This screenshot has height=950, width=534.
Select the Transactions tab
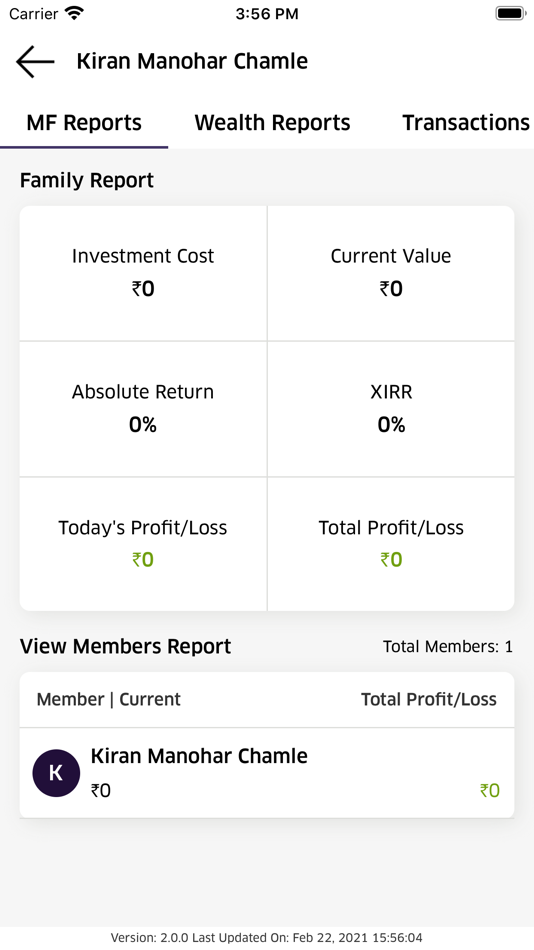(466, 122)
